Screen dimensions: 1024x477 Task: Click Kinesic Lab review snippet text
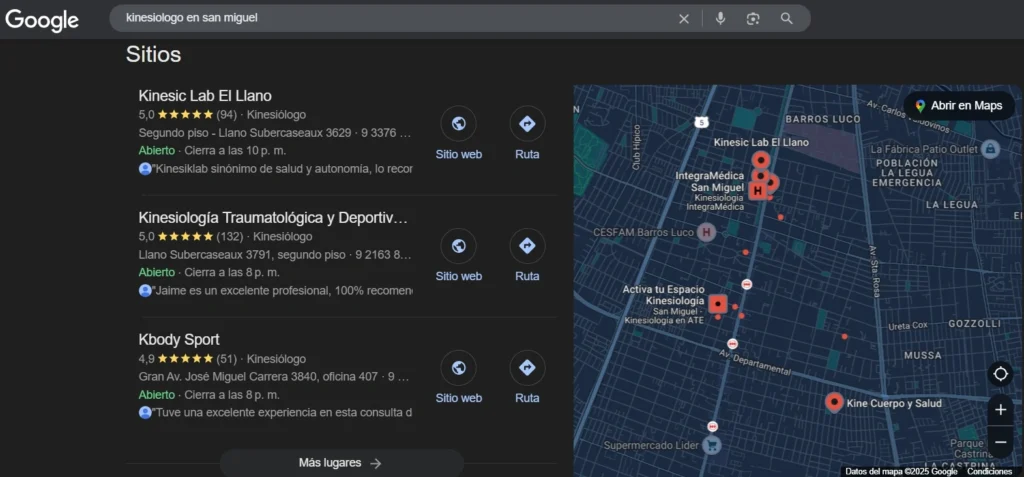(x=282, y=169)
